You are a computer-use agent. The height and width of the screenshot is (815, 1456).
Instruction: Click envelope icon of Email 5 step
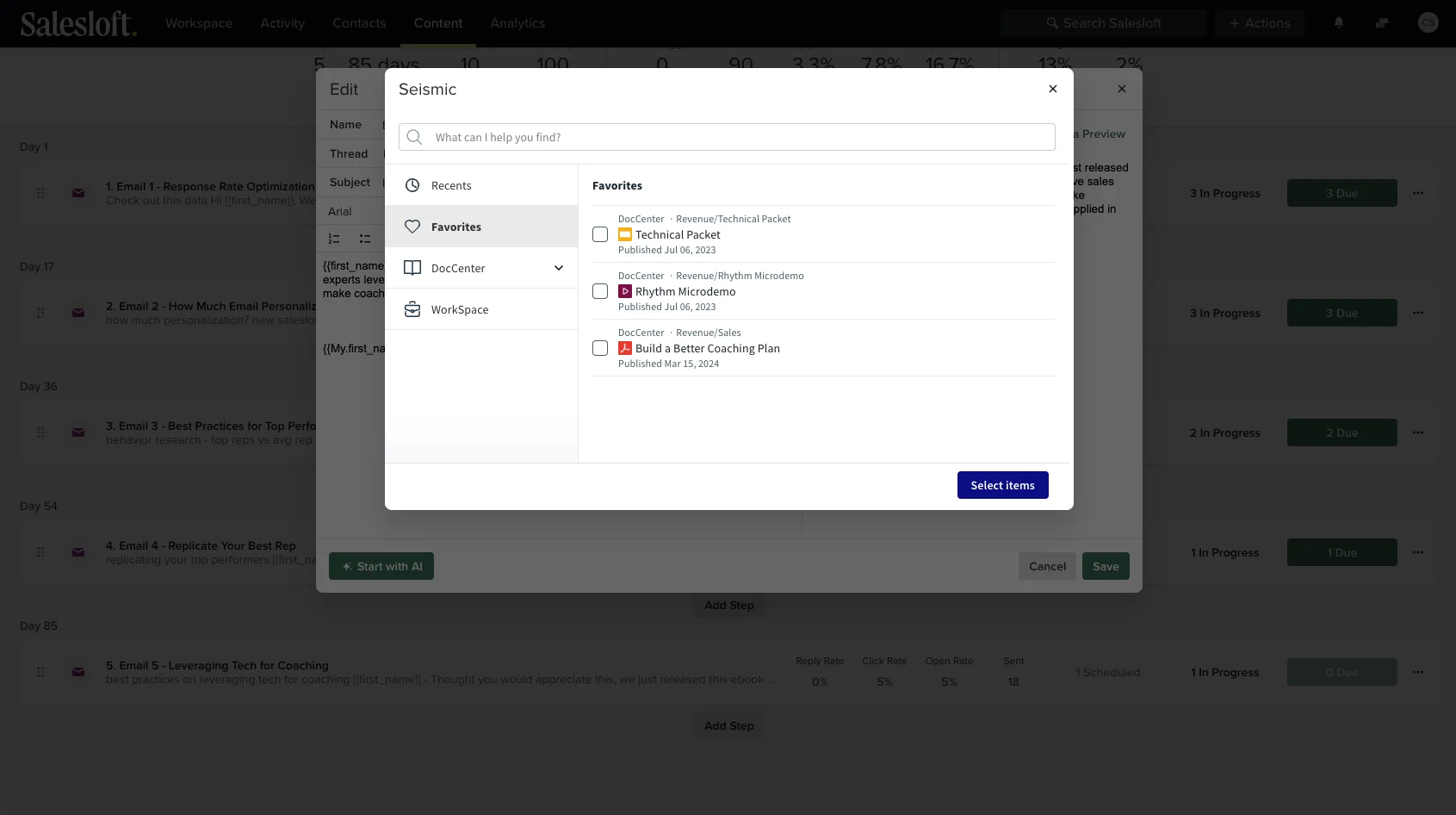(x=78, y=672)
